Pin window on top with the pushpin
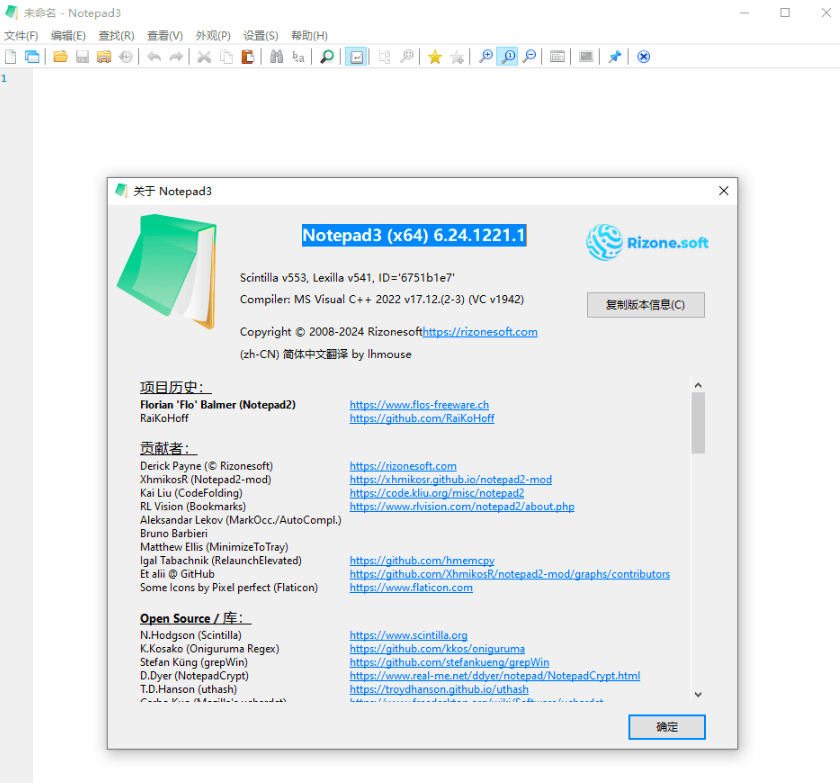Viewport: 840px width, 783px height. pyautogui.click(x=614, y=57)
